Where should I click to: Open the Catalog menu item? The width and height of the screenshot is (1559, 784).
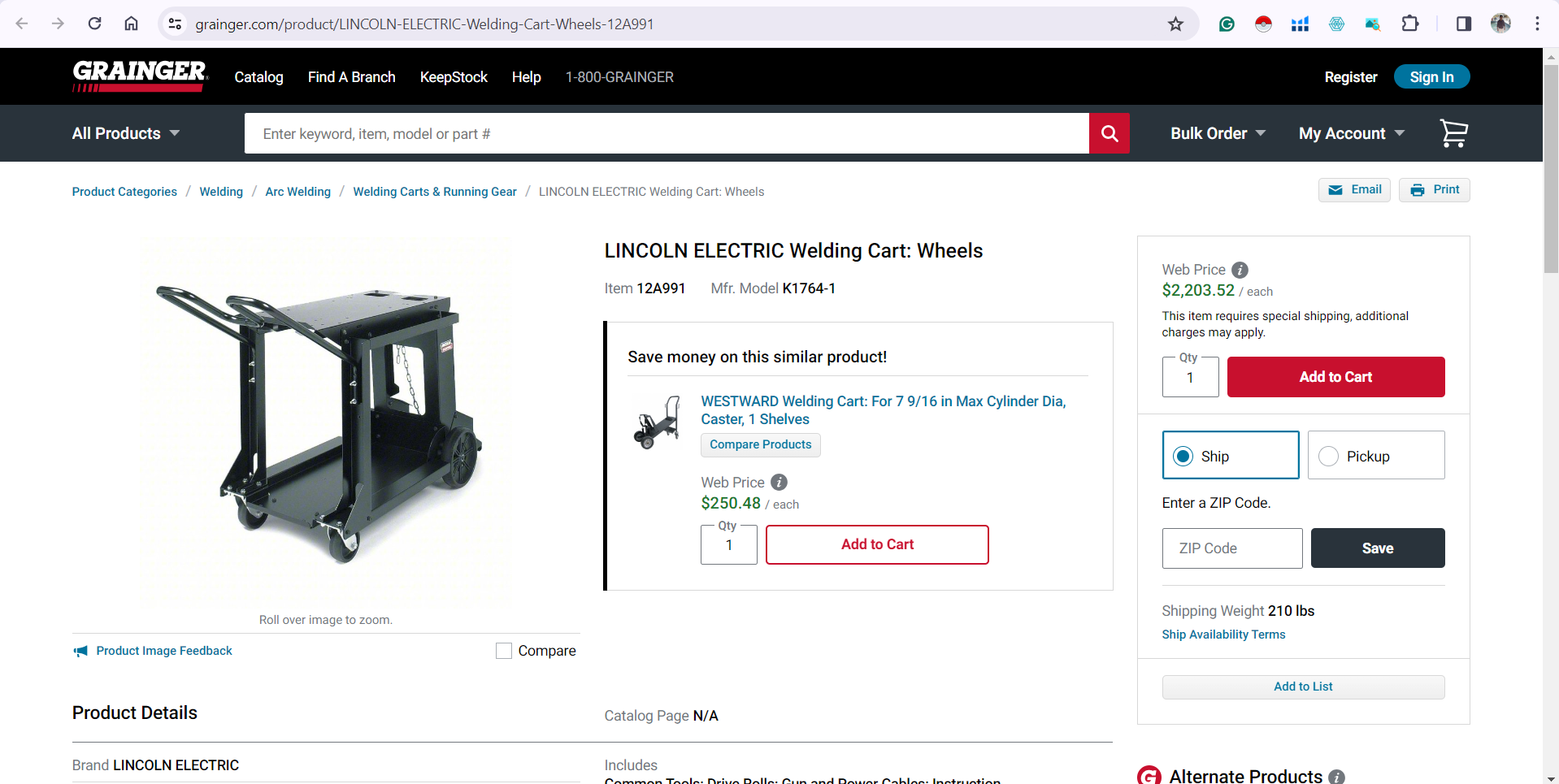258,77
